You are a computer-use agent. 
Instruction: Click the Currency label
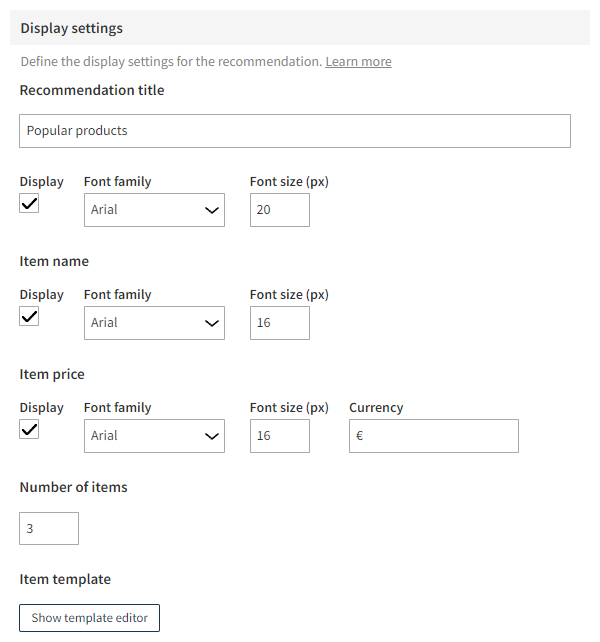pos(376,408)
